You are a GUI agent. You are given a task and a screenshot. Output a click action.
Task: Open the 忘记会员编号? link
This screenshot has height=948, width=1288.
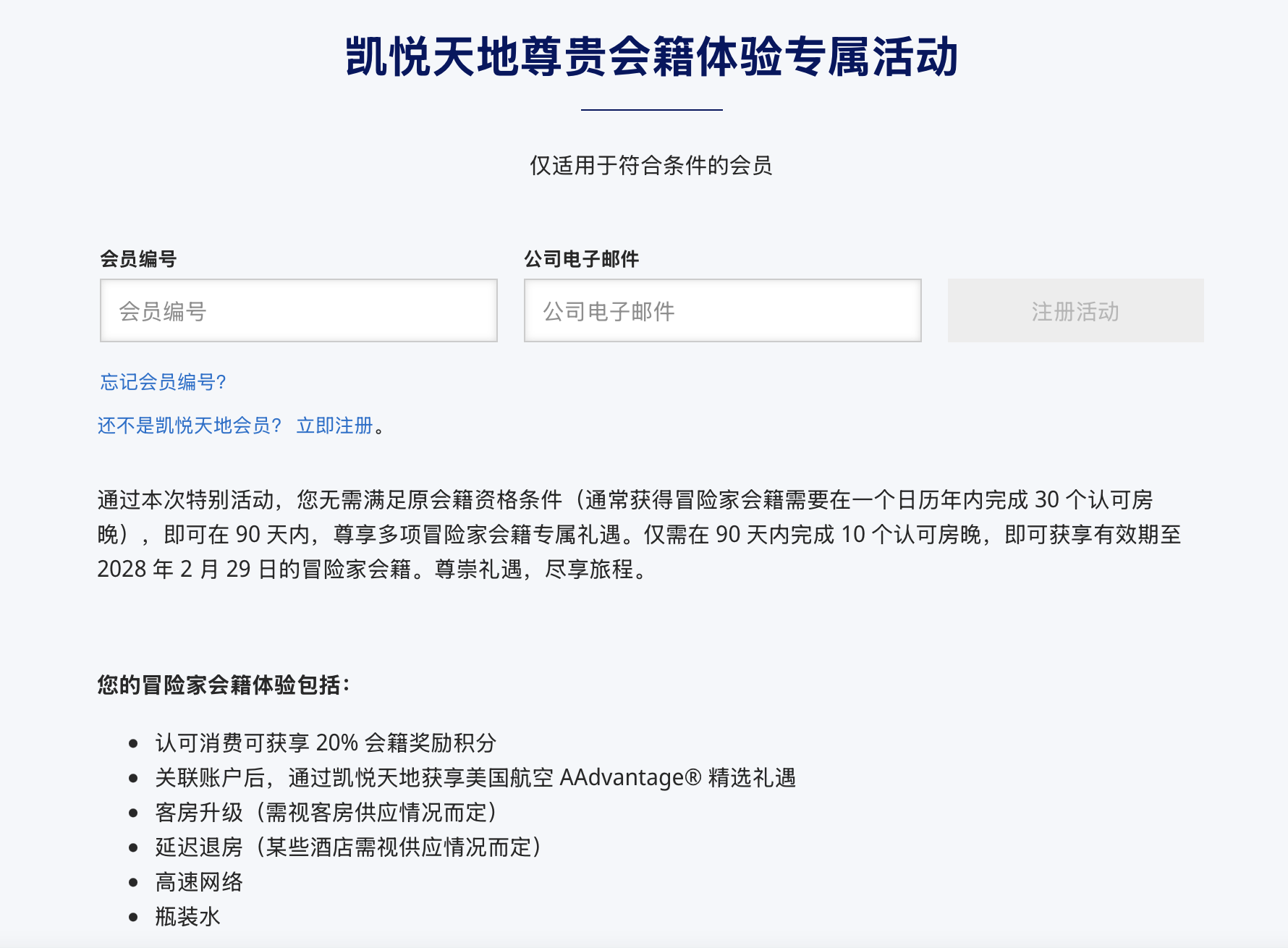163,382
